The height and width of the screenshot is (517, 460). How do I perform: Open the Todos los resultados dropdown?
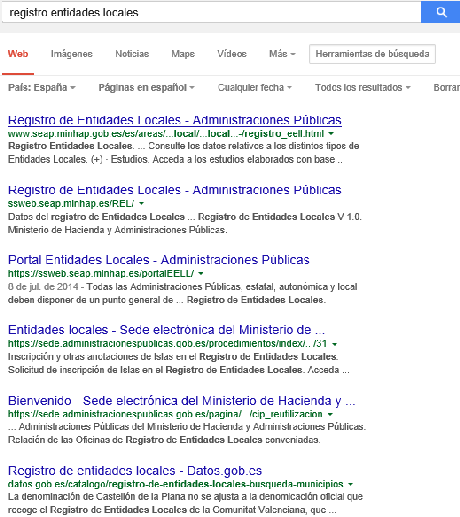(363, 88)
